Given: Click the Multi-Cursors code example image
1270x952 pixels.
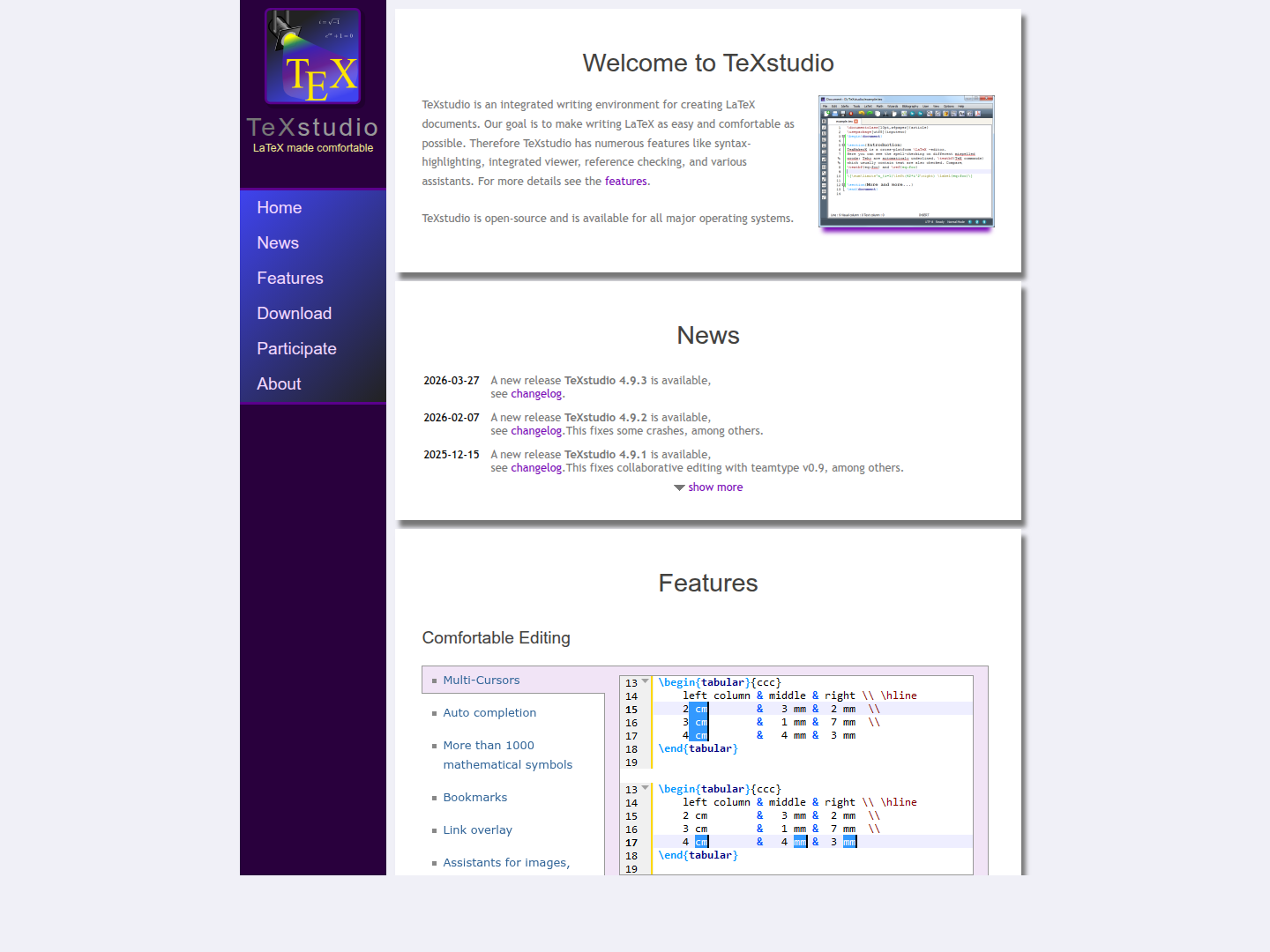Looking at the screenshot, I should [796, 776].
